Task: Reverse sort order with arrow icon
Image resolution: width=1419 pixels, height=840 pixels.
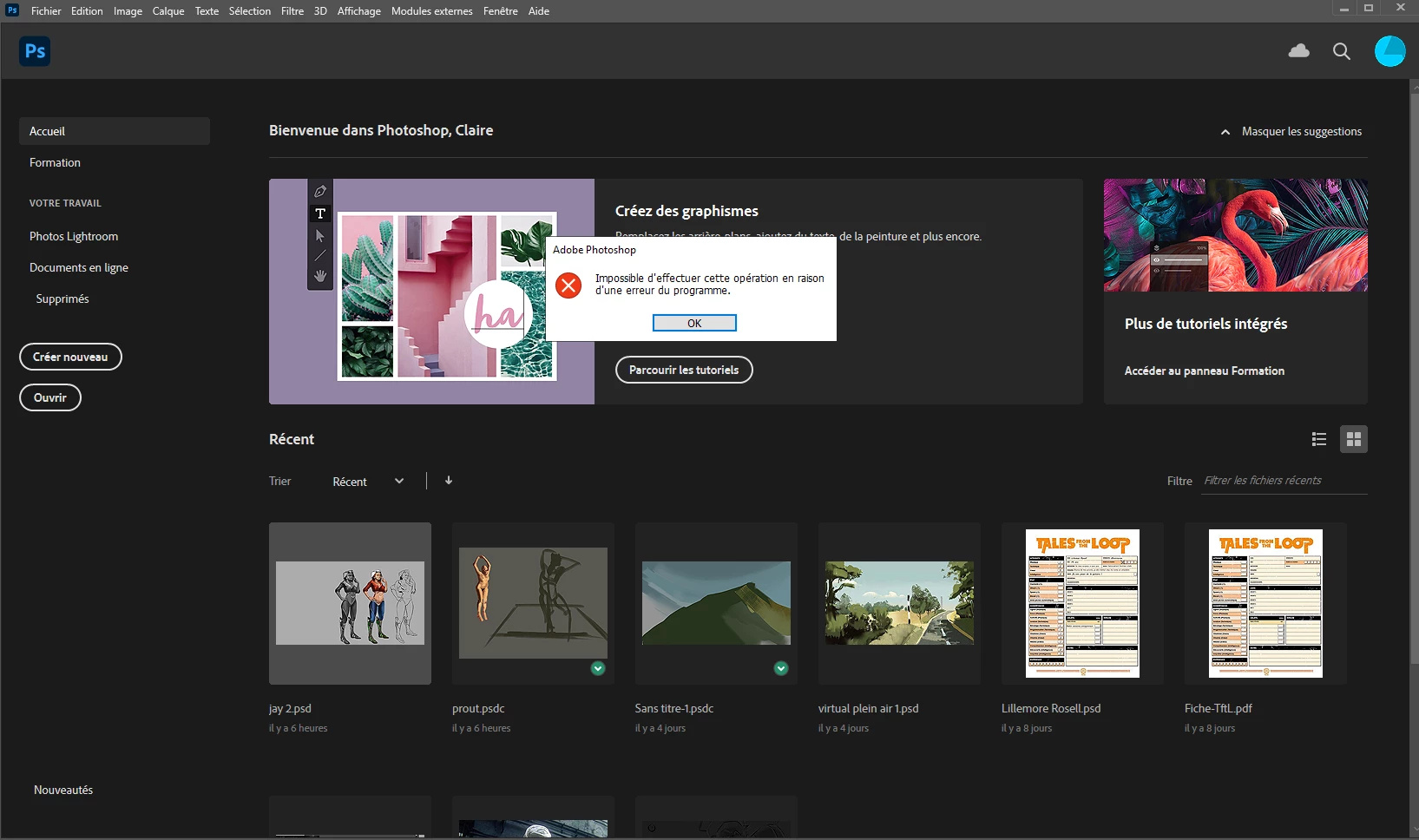Action: pos(449,480)
